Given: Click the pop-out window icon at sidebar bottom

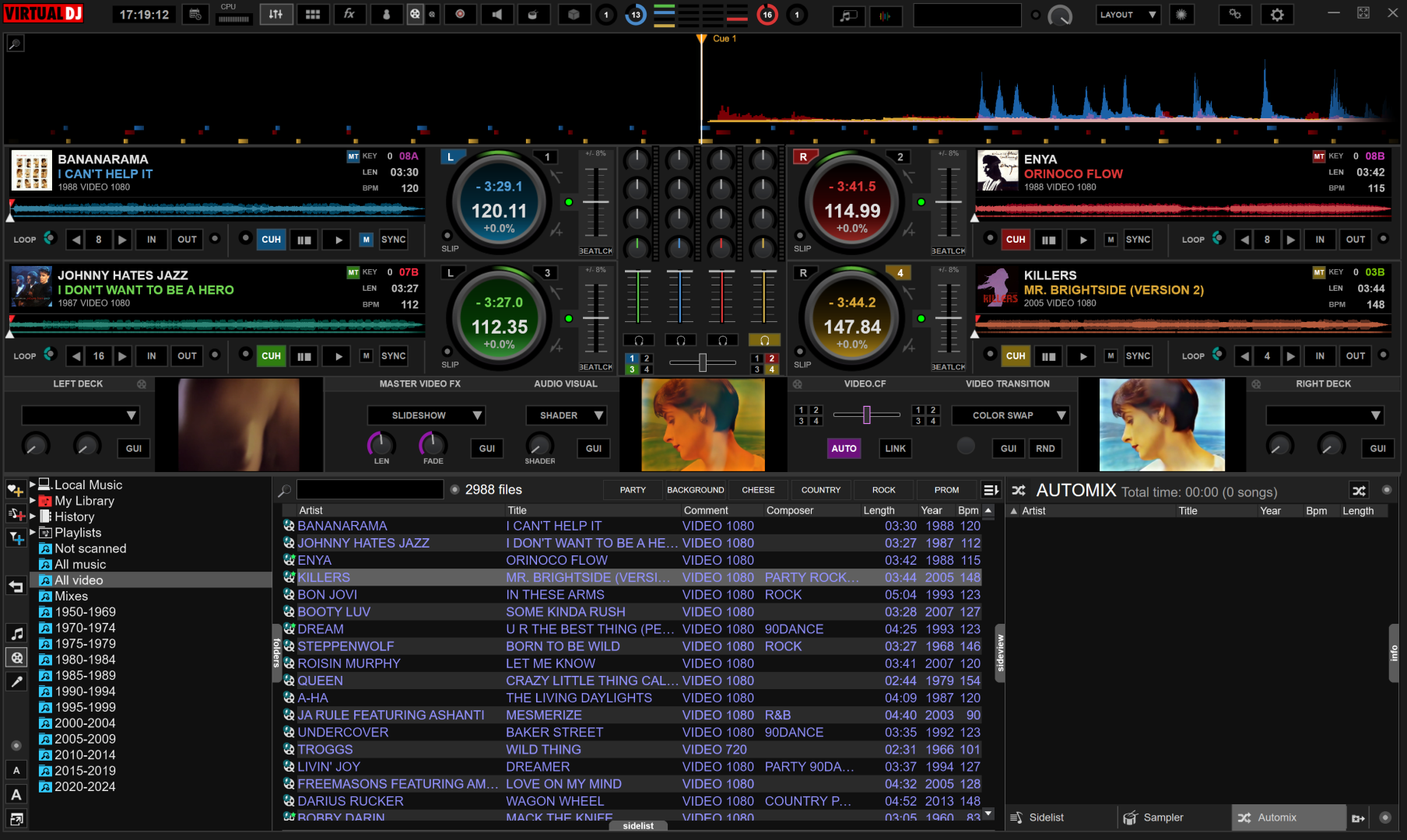Looking at the screenshot, I should [x=16, y=818].
